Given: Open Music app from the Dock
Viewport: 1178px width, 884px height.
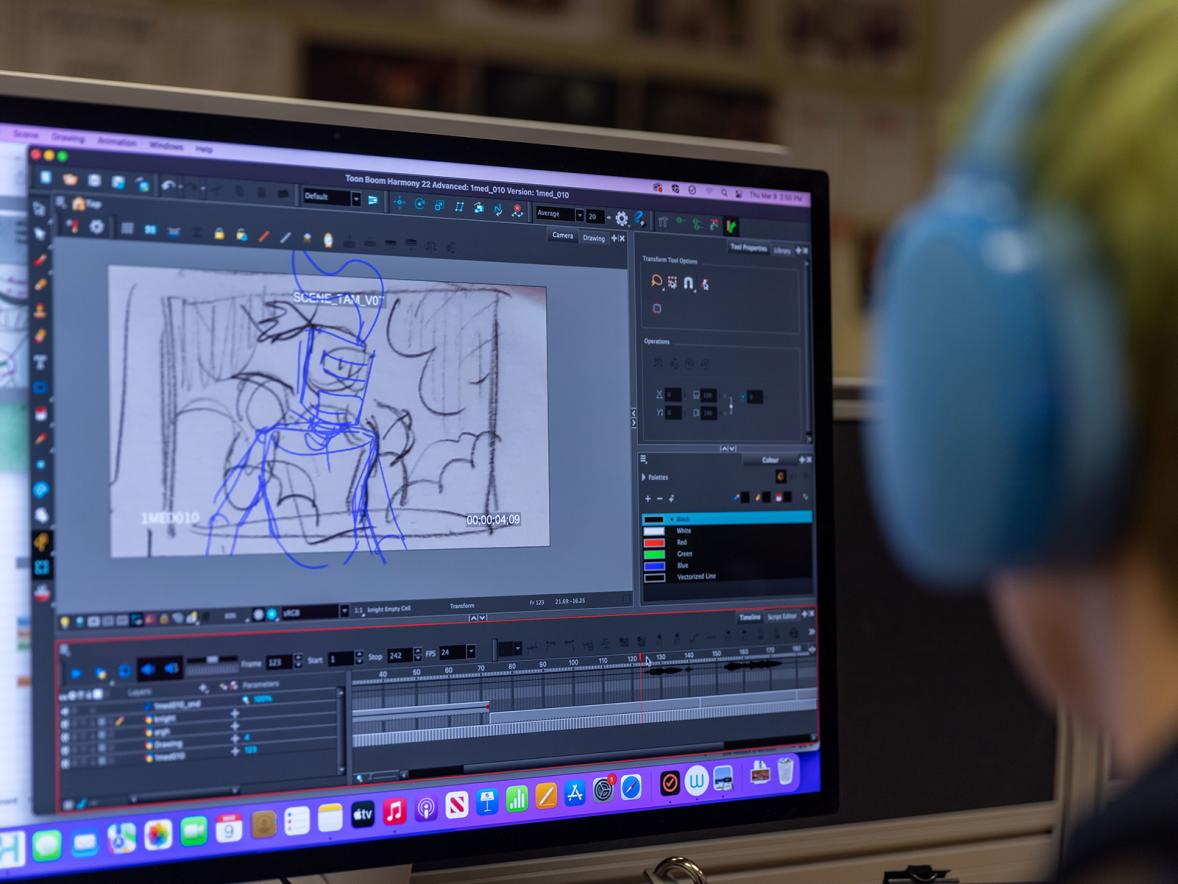Looking at the screenshot, I should [x=394, y=811].
